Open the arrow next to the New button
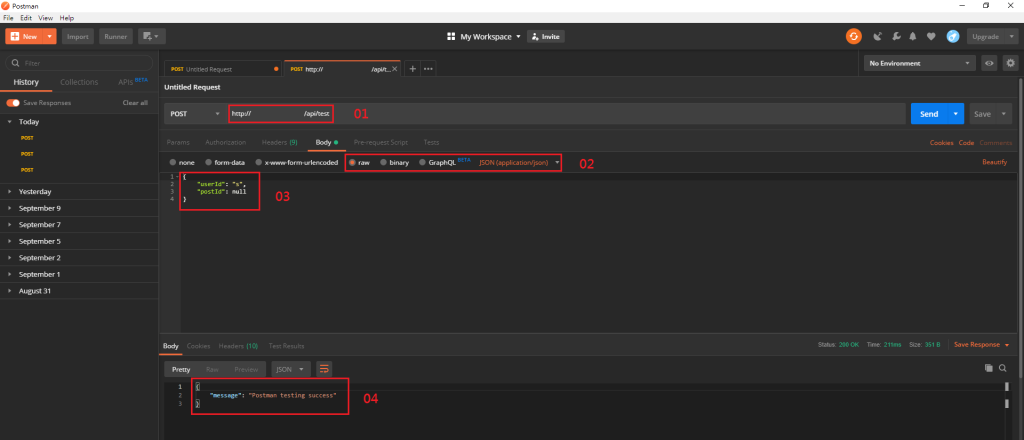The image size is (1024, 440). (49, 37)
